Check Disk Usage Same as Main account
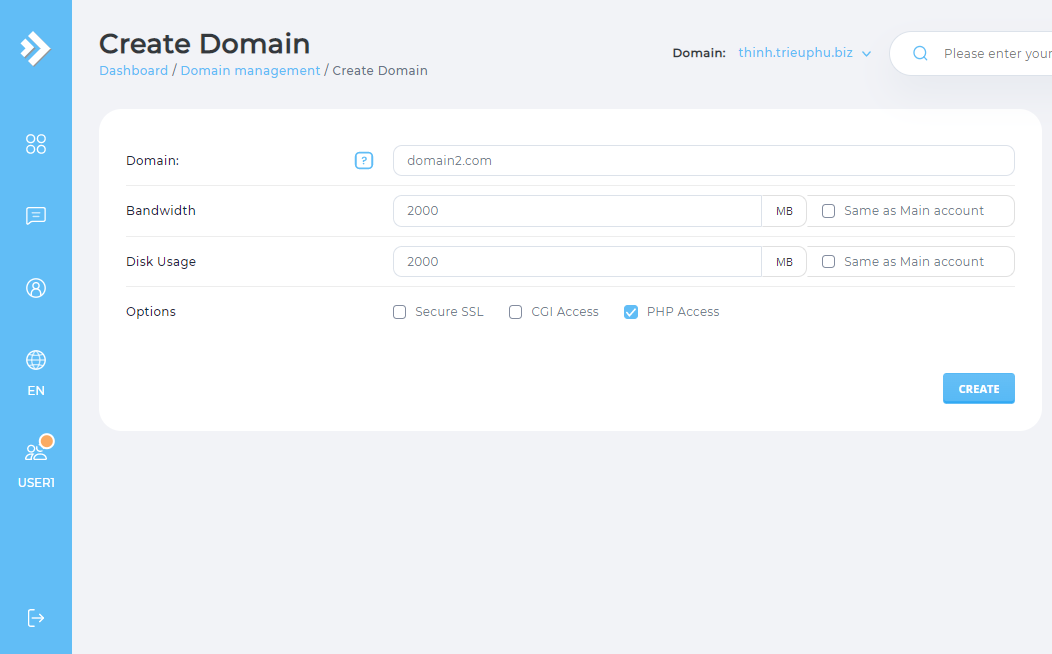 point(828,262)
